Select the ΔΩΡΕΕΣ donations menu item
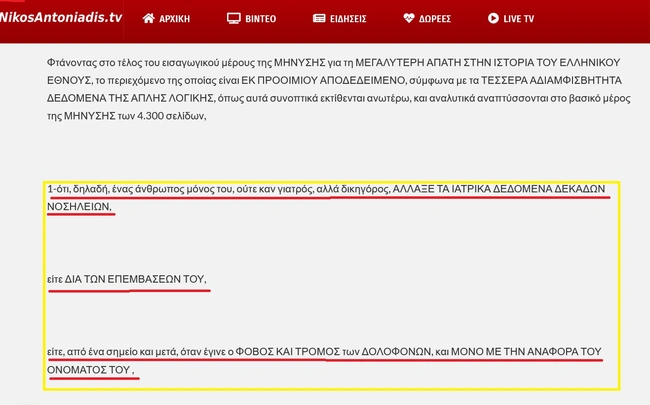650x405 pixels. (x=441, y=18)
